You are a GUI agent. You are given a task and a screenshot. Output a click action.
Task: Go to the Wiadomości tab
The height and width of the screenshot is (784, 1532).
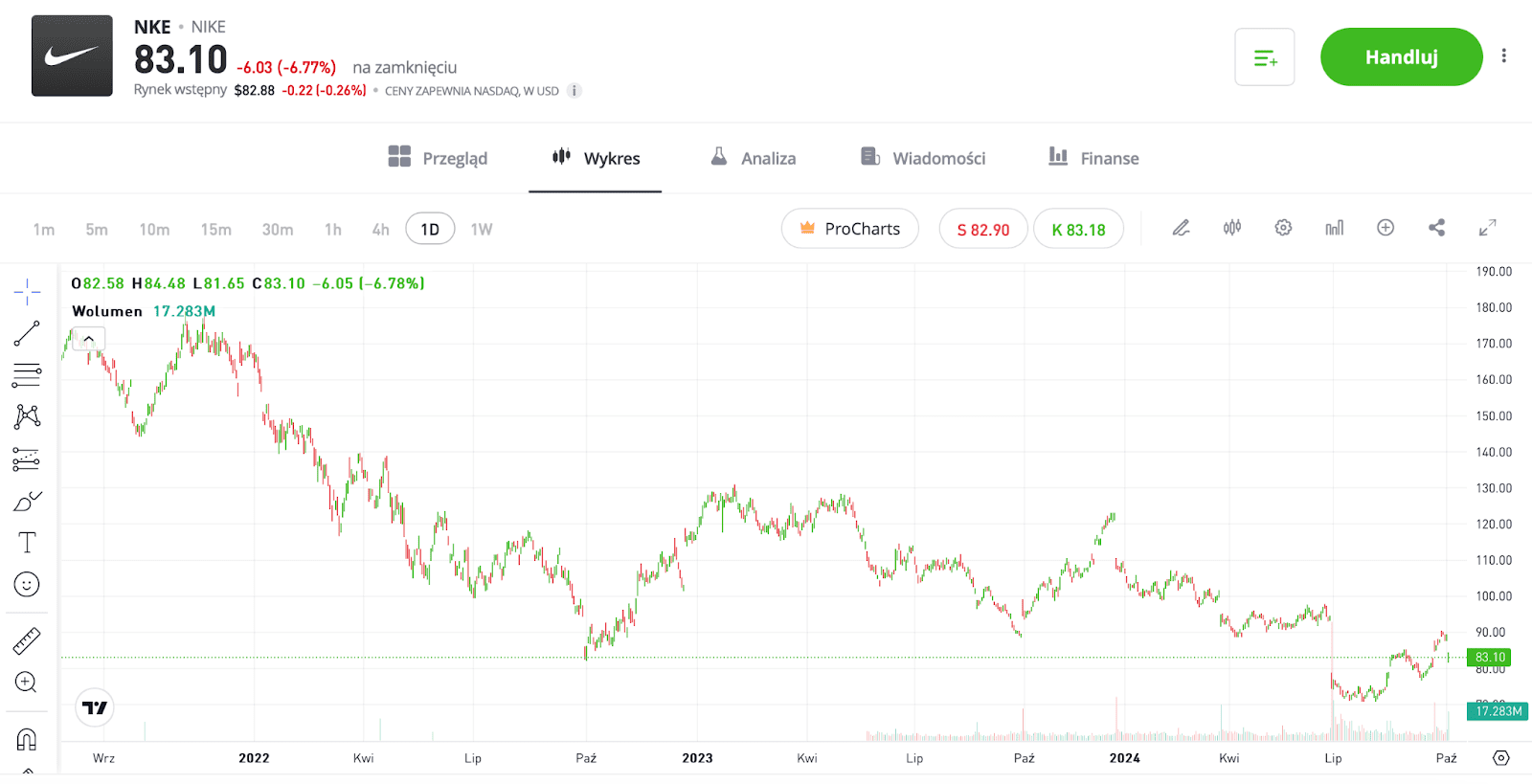[923, 158]
